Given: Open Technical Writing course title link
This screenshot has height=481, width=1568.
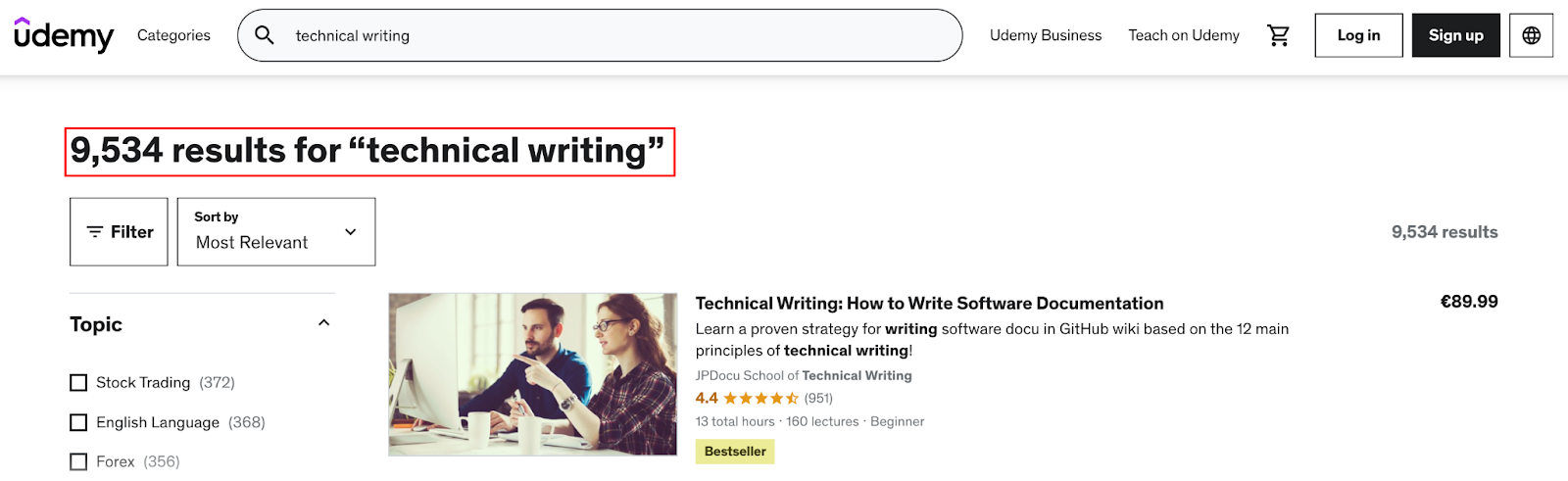Looking at the screenshot, I should 929,304.
